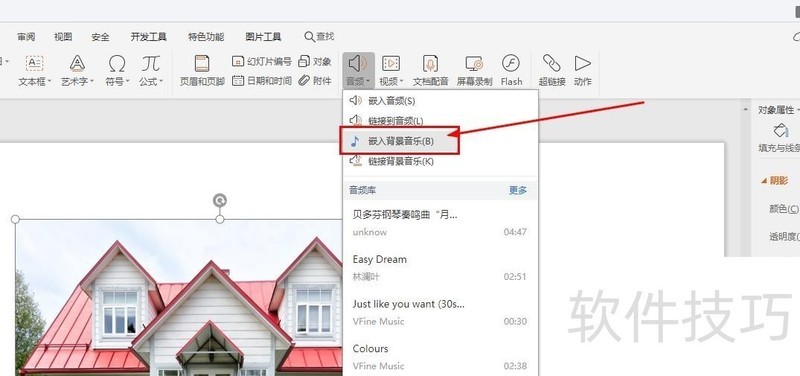Image resolution: width=800 pixels, height=376 pixels.
Task: Click the image rotation handle
Action: pos(220,200)
